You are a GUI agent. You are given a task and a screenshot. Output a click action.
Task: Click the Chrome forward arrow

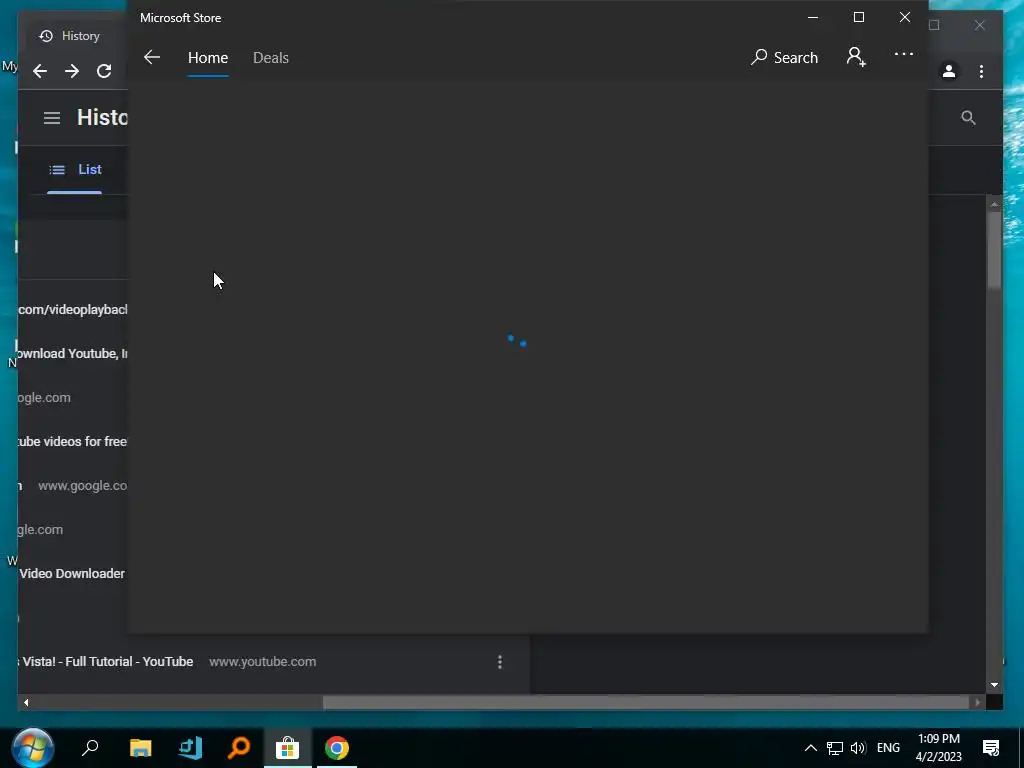(72, 71)
